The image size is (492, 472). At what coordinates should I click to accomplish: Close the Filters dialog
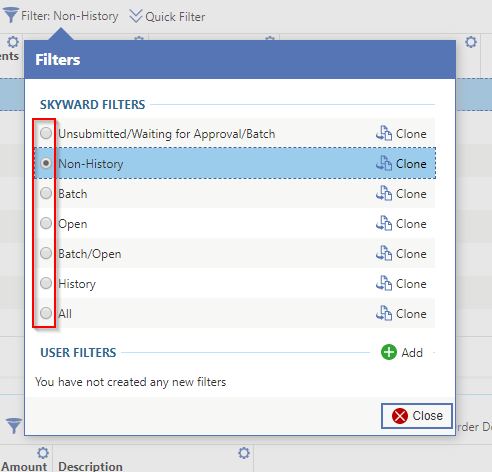click(x=417, y=416)
